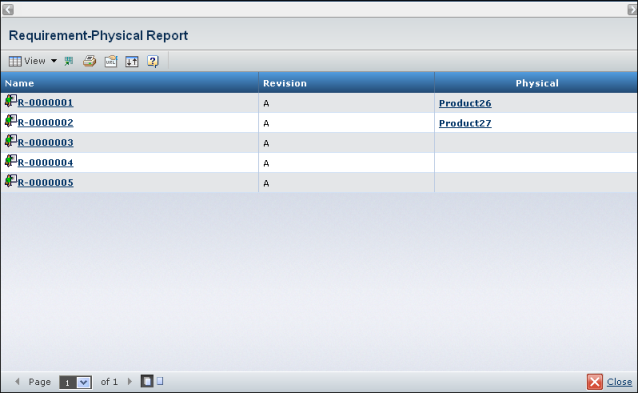
Task: Open help via question mark icon
Action: 153,61
